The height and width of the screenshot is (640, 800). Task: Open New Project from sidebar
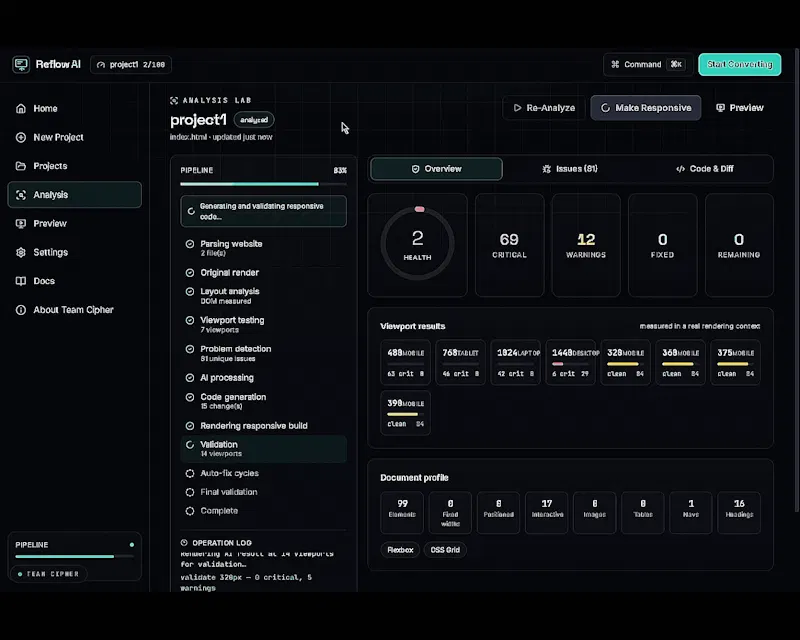click(74, 137)
